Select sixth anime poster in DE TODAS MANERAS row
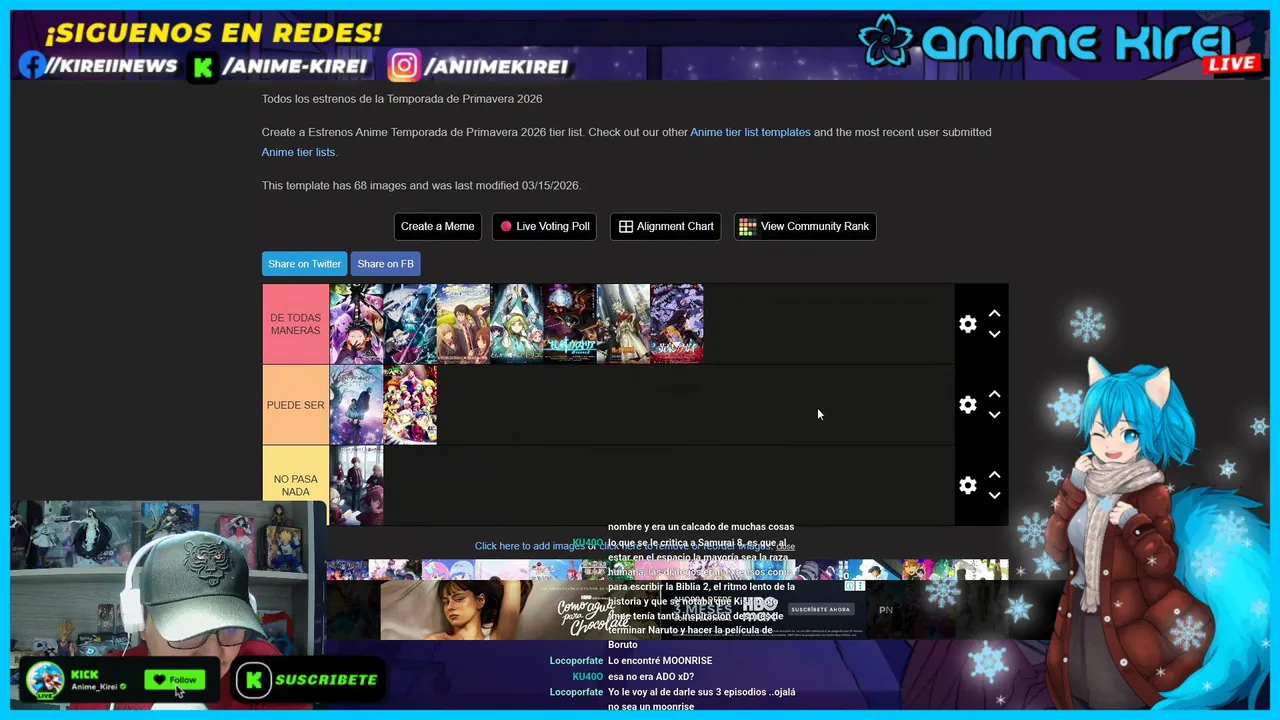The height and width of the screenshot is (720, 1280). point(623,324)
